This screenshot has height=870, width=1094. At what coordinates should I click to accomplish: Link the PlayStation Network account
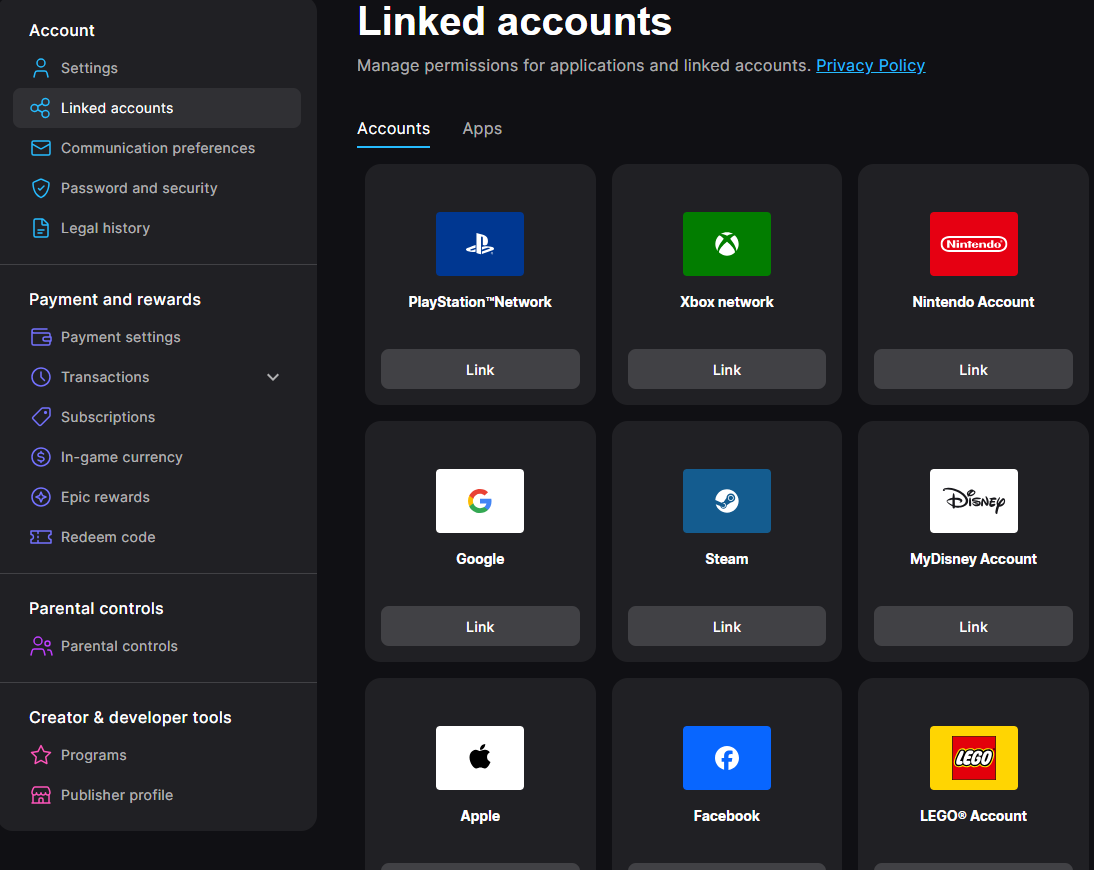coord(480,369)
